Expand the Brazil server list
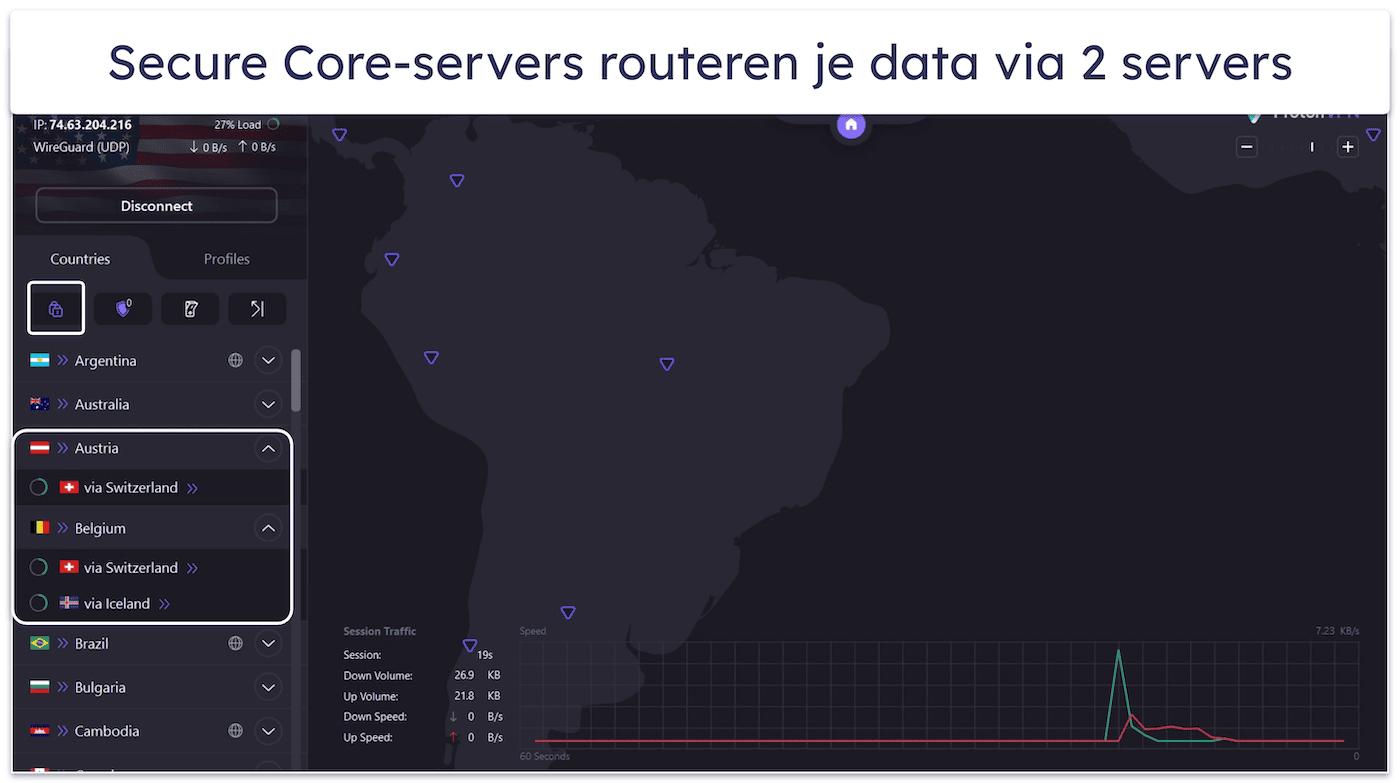Screen dimensions: 1400x783 tap(268, 643)
